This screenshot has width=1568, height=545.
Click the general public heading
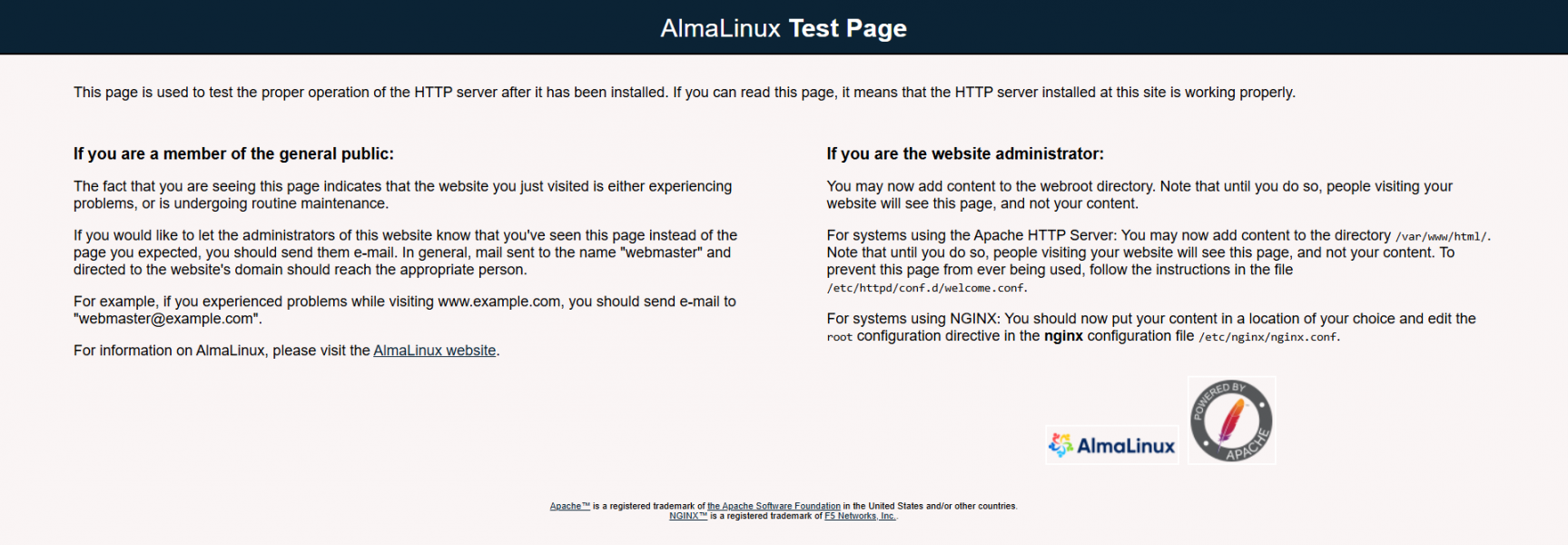[x=233, y=154]
